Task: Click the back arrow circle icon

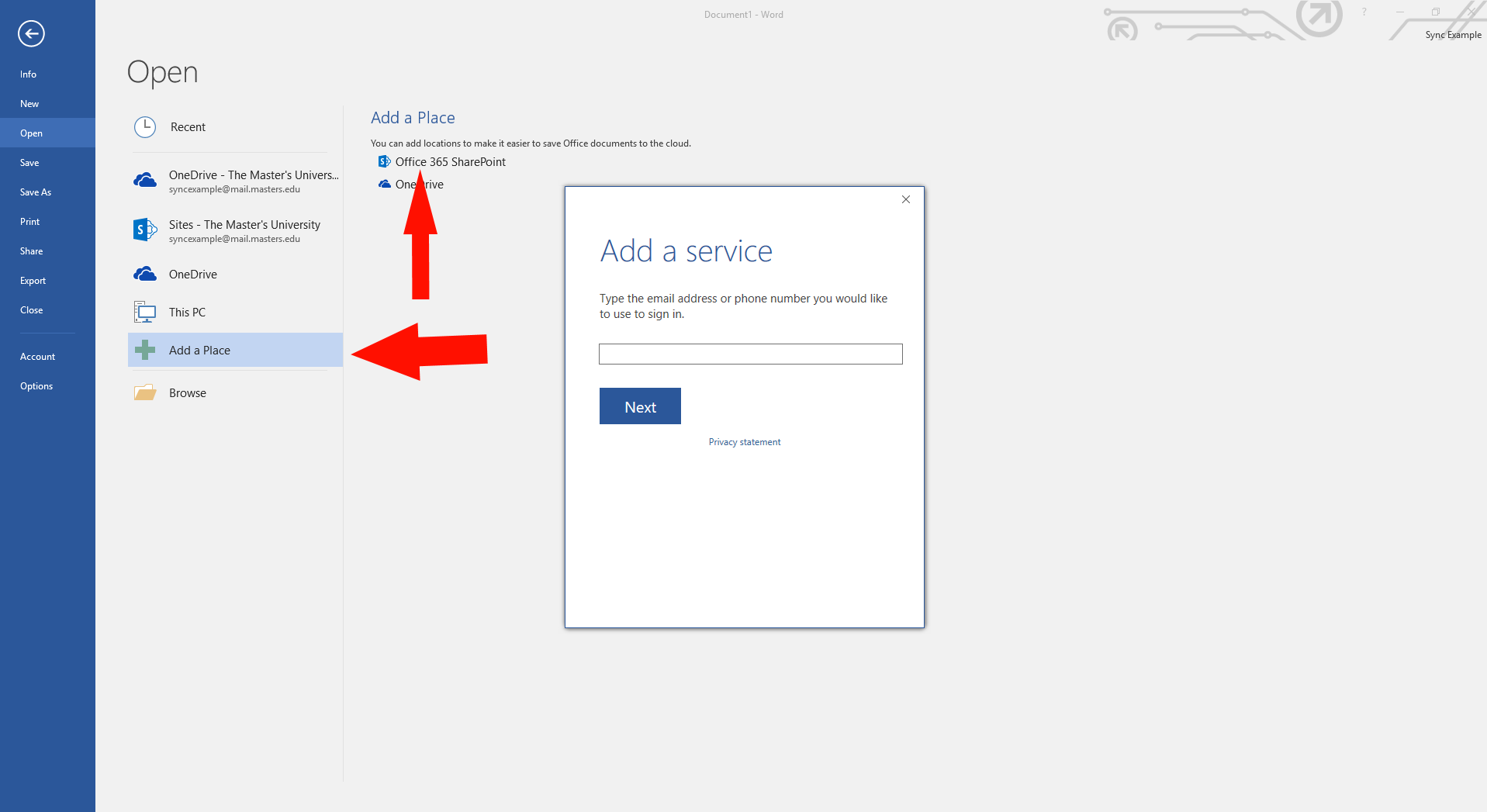Action: click(x=31, y=33)
